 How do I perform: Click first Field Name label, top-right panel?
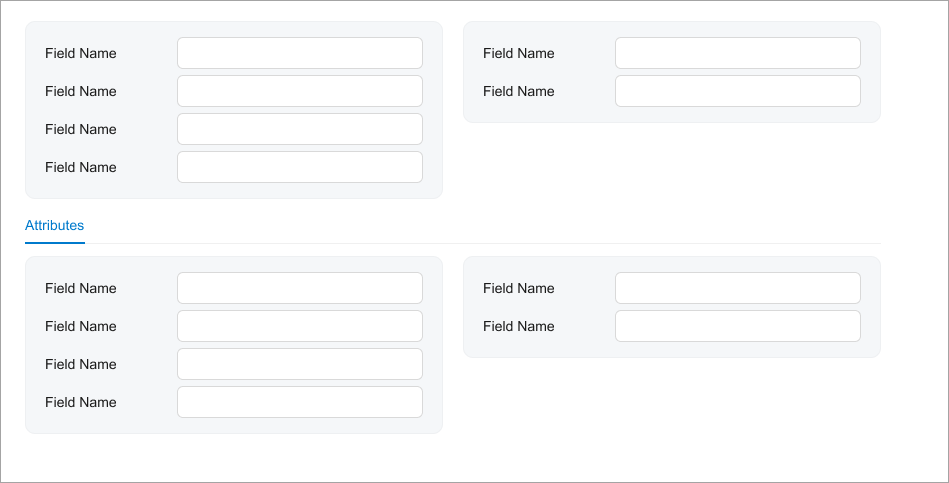point(519,53)
